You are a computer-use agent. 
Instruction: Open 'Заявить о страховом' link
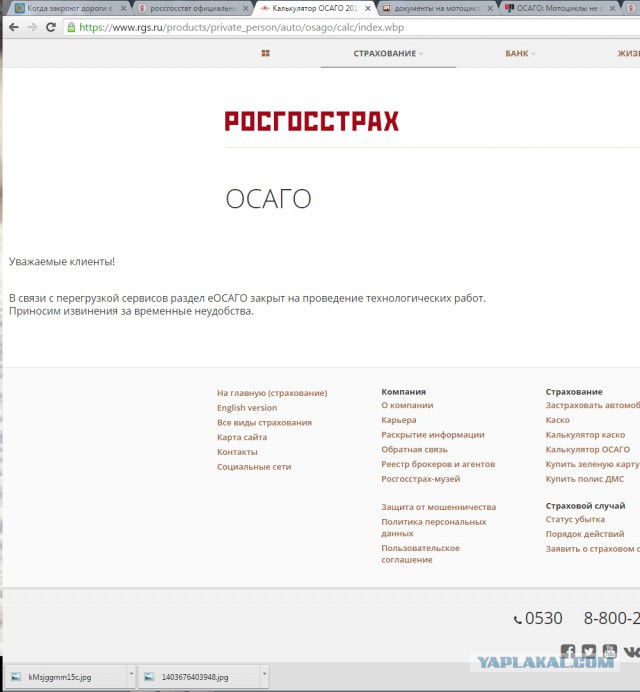coord(593,549)
